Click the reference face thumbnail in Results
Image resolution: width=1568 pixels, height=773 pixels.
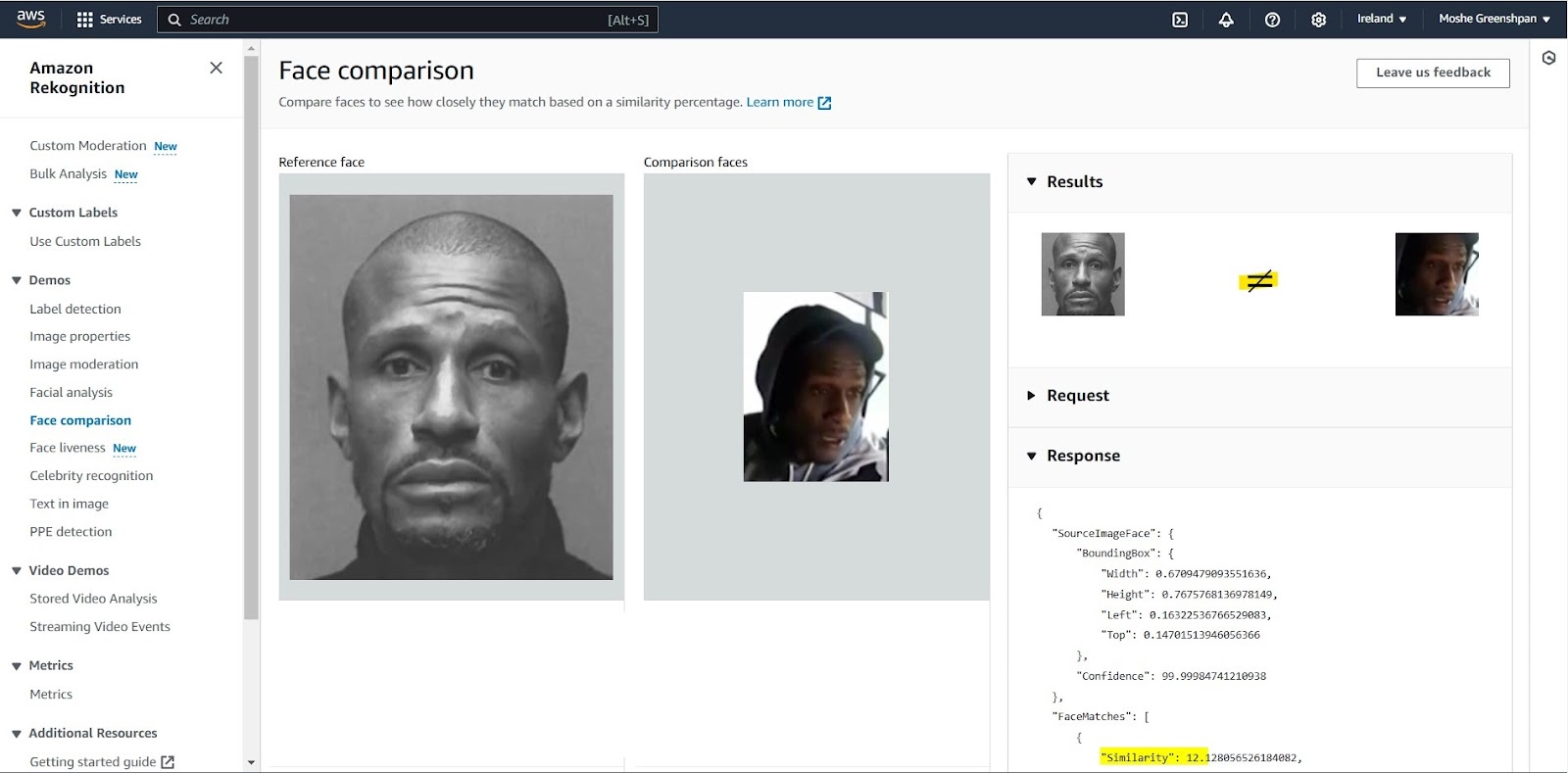tap(1083, 274)
